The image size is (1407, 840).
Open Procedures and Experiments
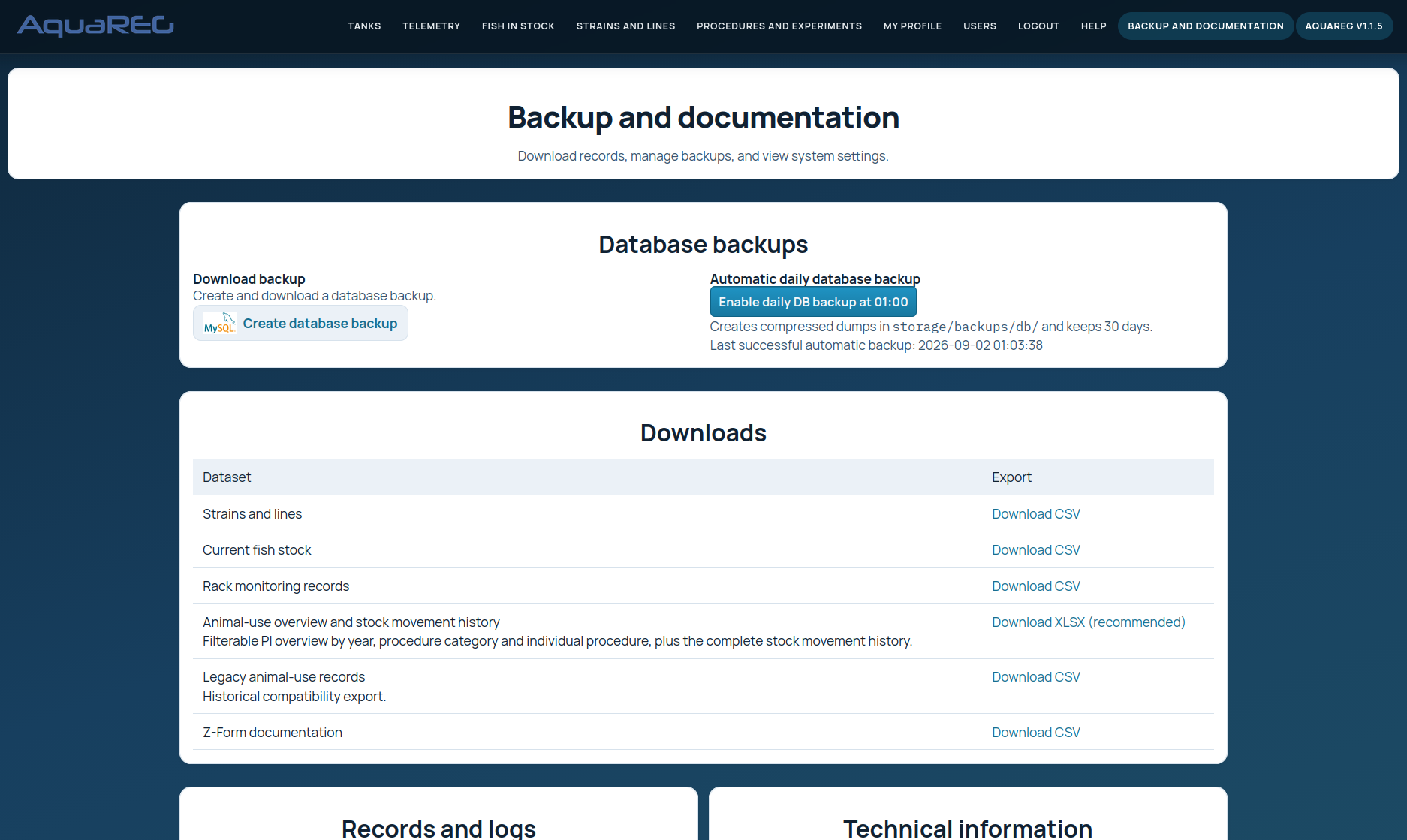(779, 26)
